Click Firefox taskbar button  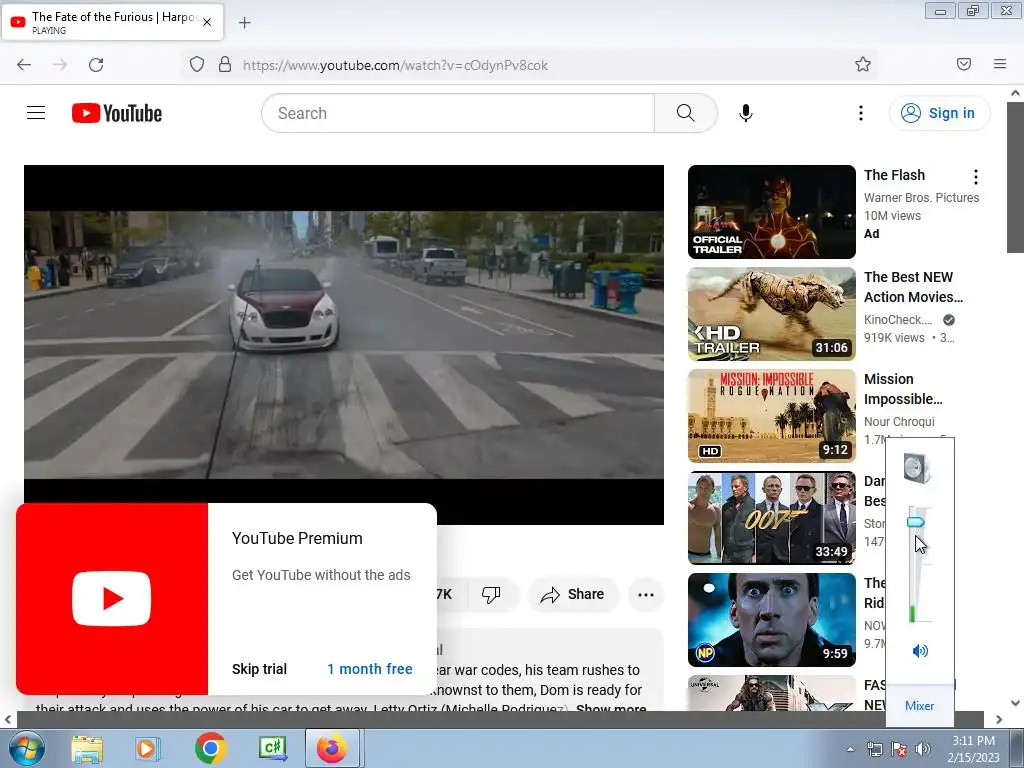click(332, 748)
